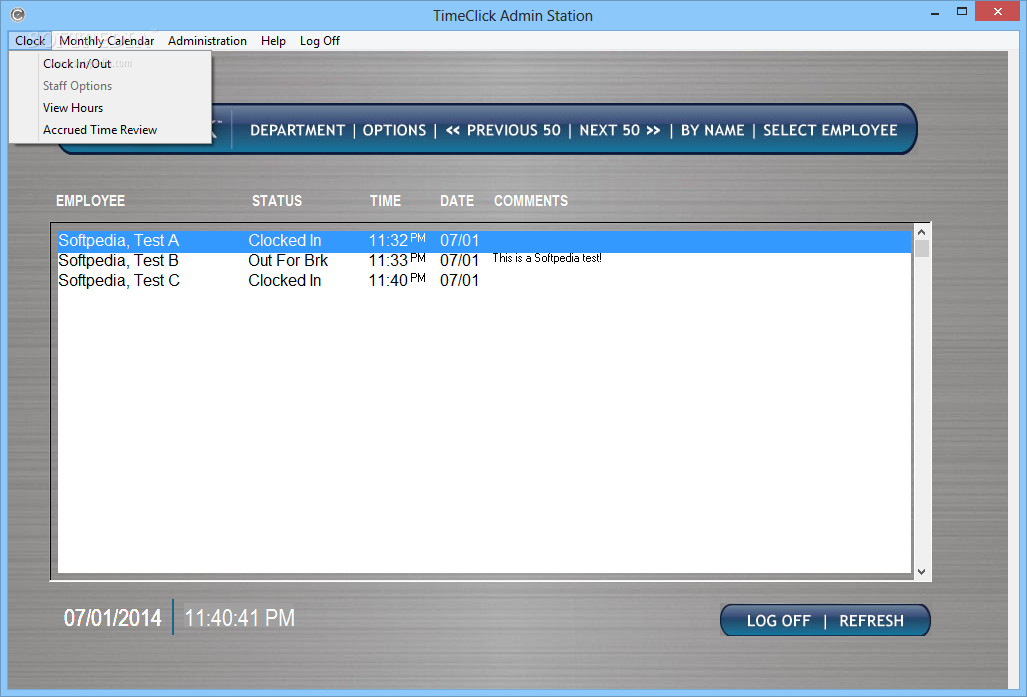1027x697 pixels.
Task: Select the Softpedia, Test A row
Action: tap(484, 241)
